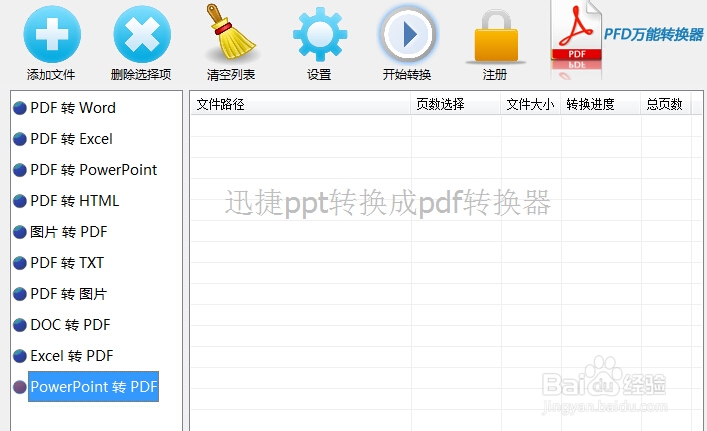Click the blue bullet beside PDF 转 Excel
The width and height of the screenshot is (707, 431).
20,139
